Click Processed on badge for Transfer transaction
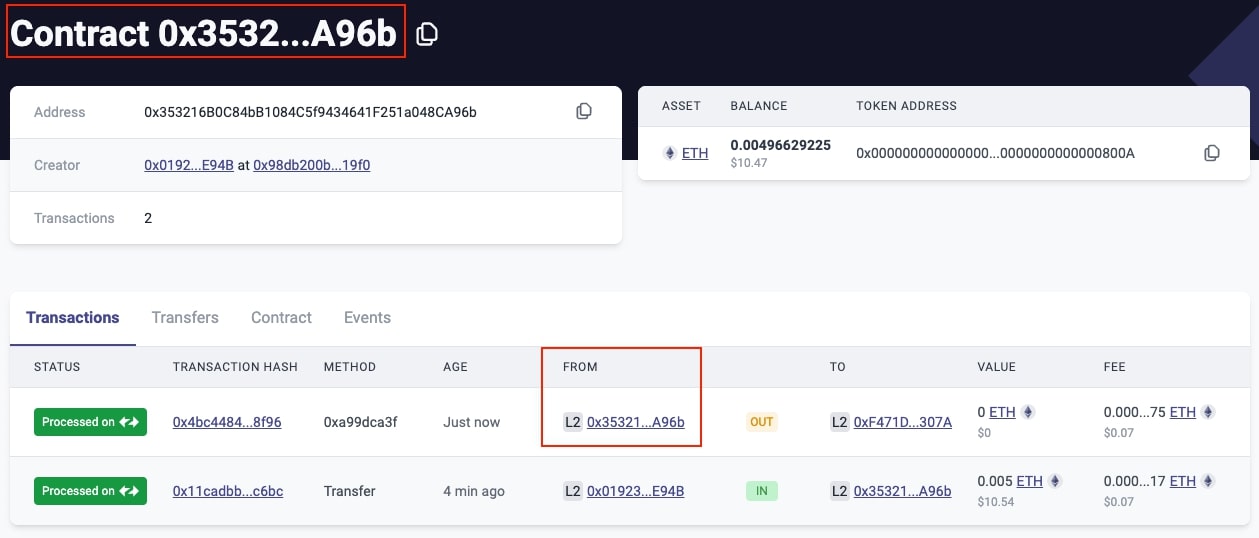 coord(91,491)
